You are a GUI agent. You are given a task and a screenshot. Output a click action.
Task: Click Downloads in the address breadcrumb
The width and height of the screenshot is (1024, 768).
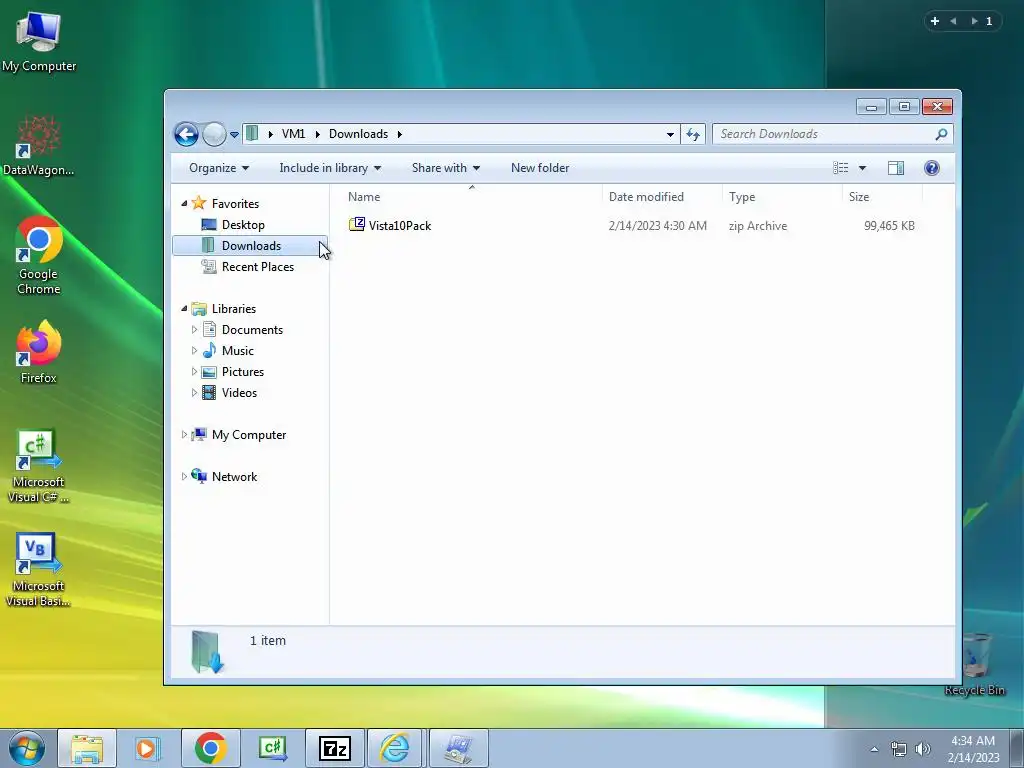pyautogui.click(x=358, y=134)
